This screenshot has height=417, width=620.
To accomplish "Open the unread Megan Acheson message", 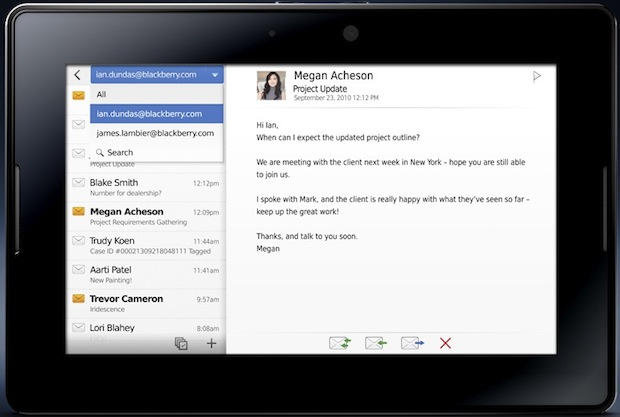I will pos(145,216).
